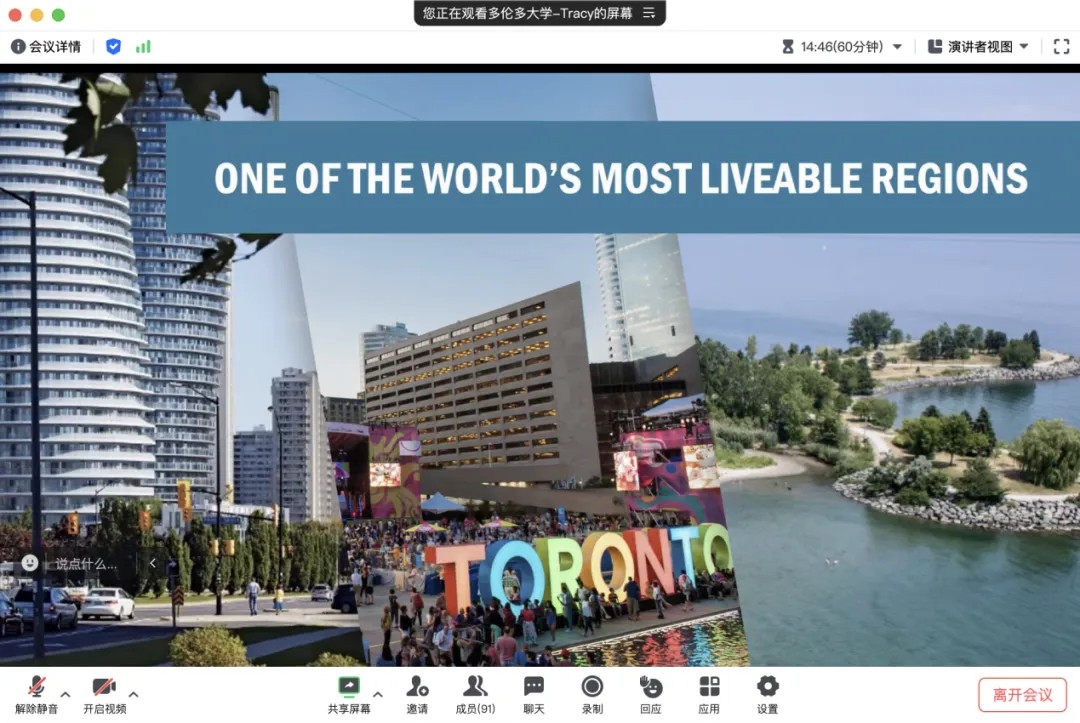The height and width of the screenshot is (723, 1080).
Task: Open meeting details (会议详情)
Action: click(x=45, y=47)
